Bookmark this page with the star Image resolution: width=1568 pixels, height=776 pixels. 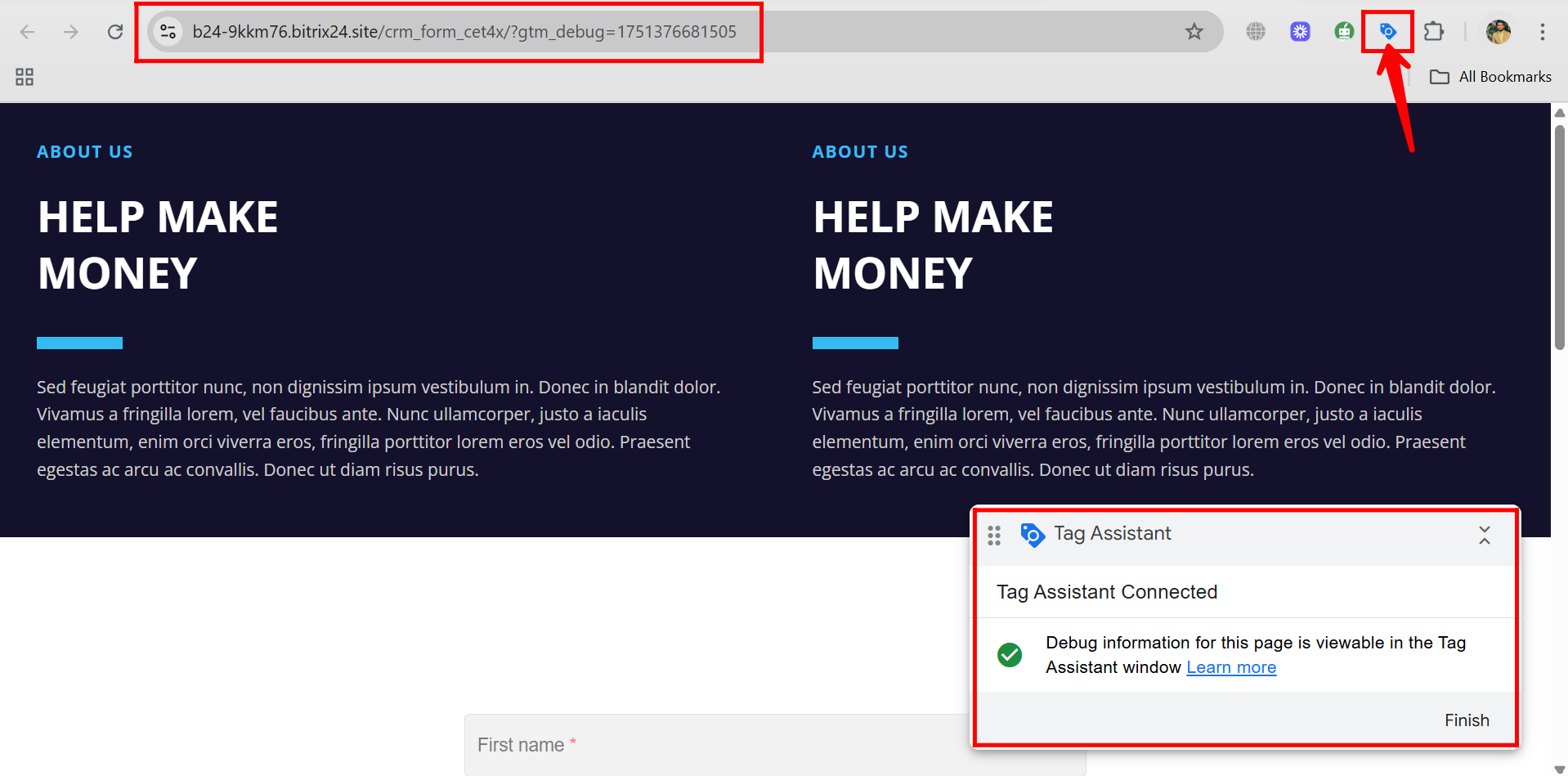(1194, 32)
